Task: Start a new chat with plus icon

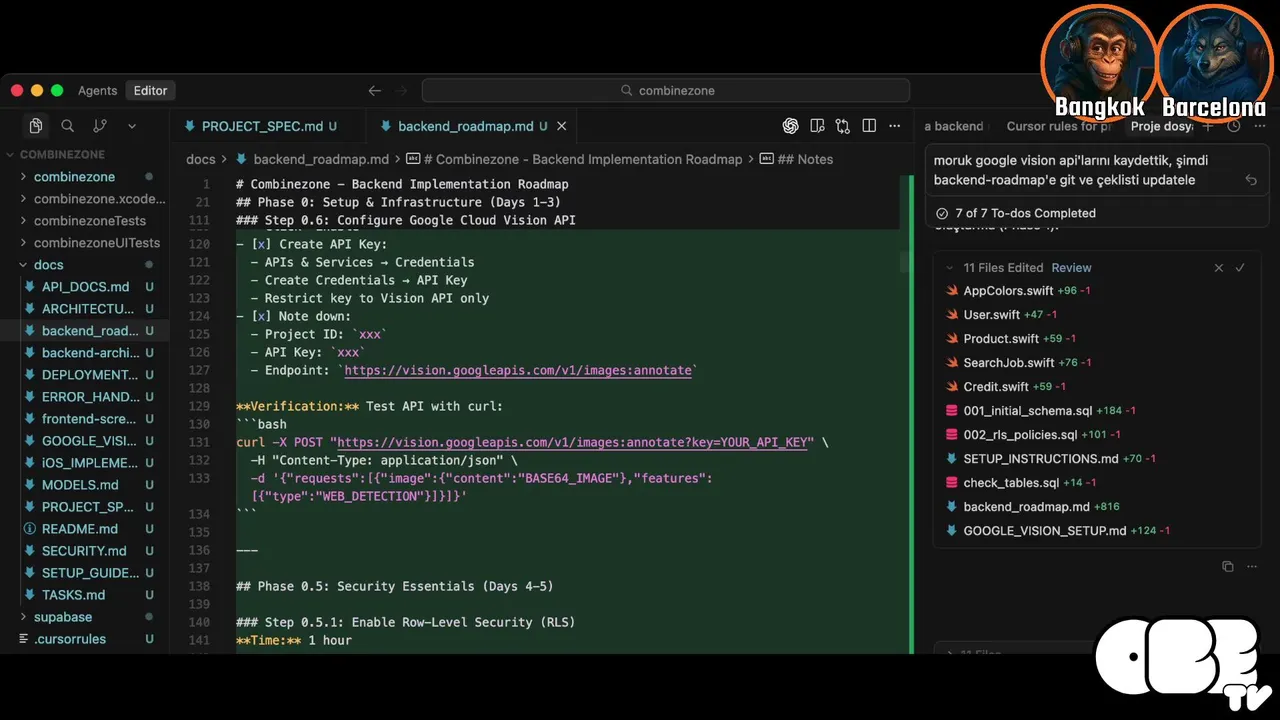Action: (1208, 126)
